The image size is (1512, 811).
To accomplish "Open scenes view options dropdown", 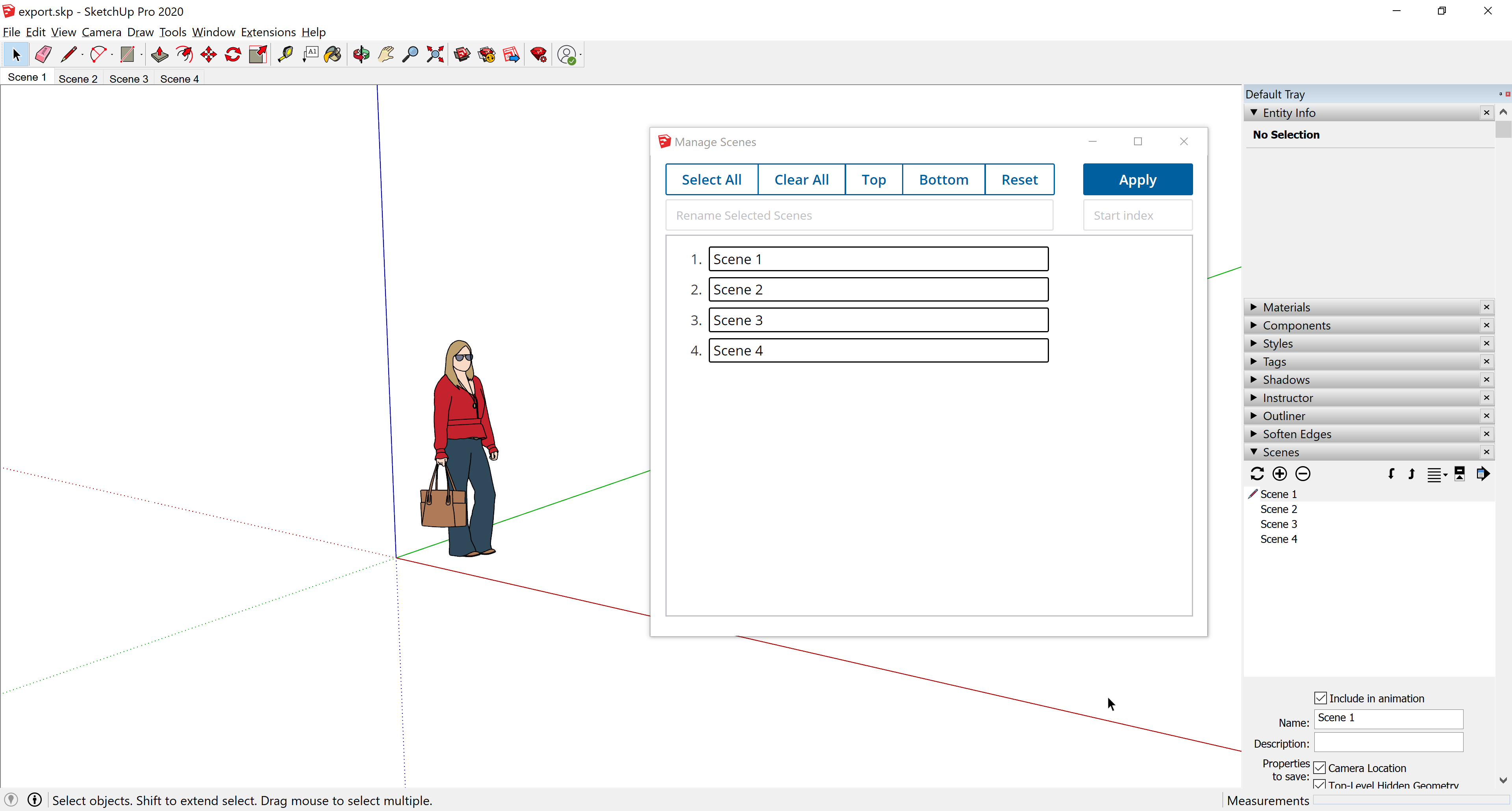I will [x=1436, y=474].
